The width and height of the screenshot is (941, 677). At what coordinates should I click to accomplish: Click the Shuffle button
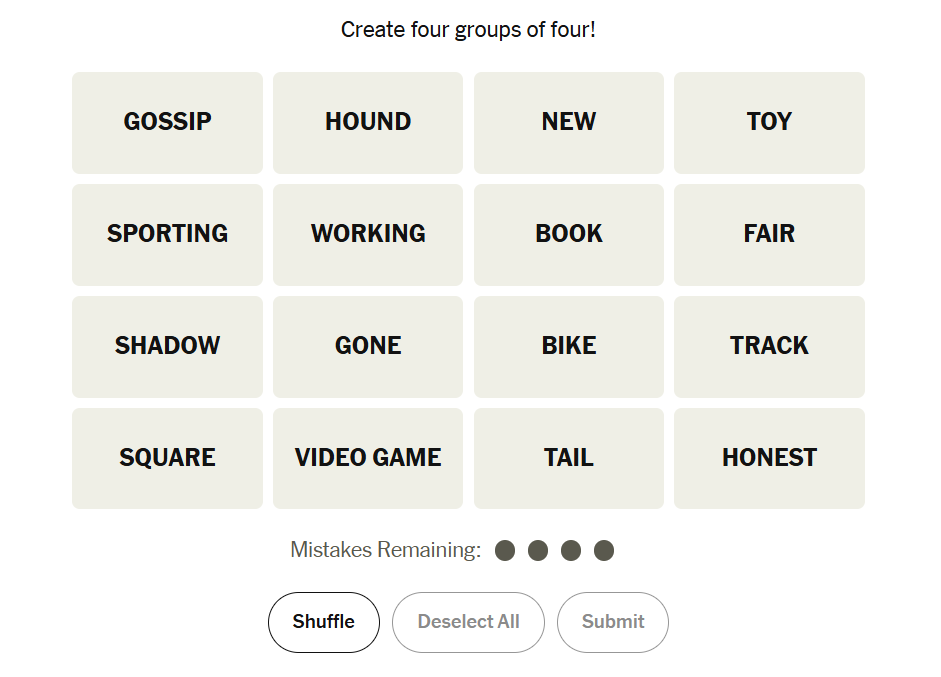click(x=324, y=622)
